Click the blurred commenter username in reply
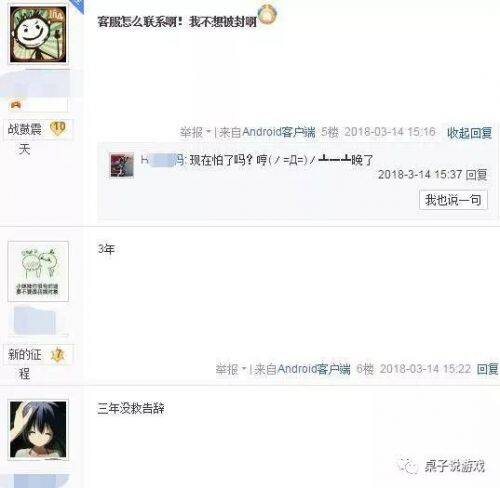The height and width of the screenshot is (488, 500). click(162, 160)
